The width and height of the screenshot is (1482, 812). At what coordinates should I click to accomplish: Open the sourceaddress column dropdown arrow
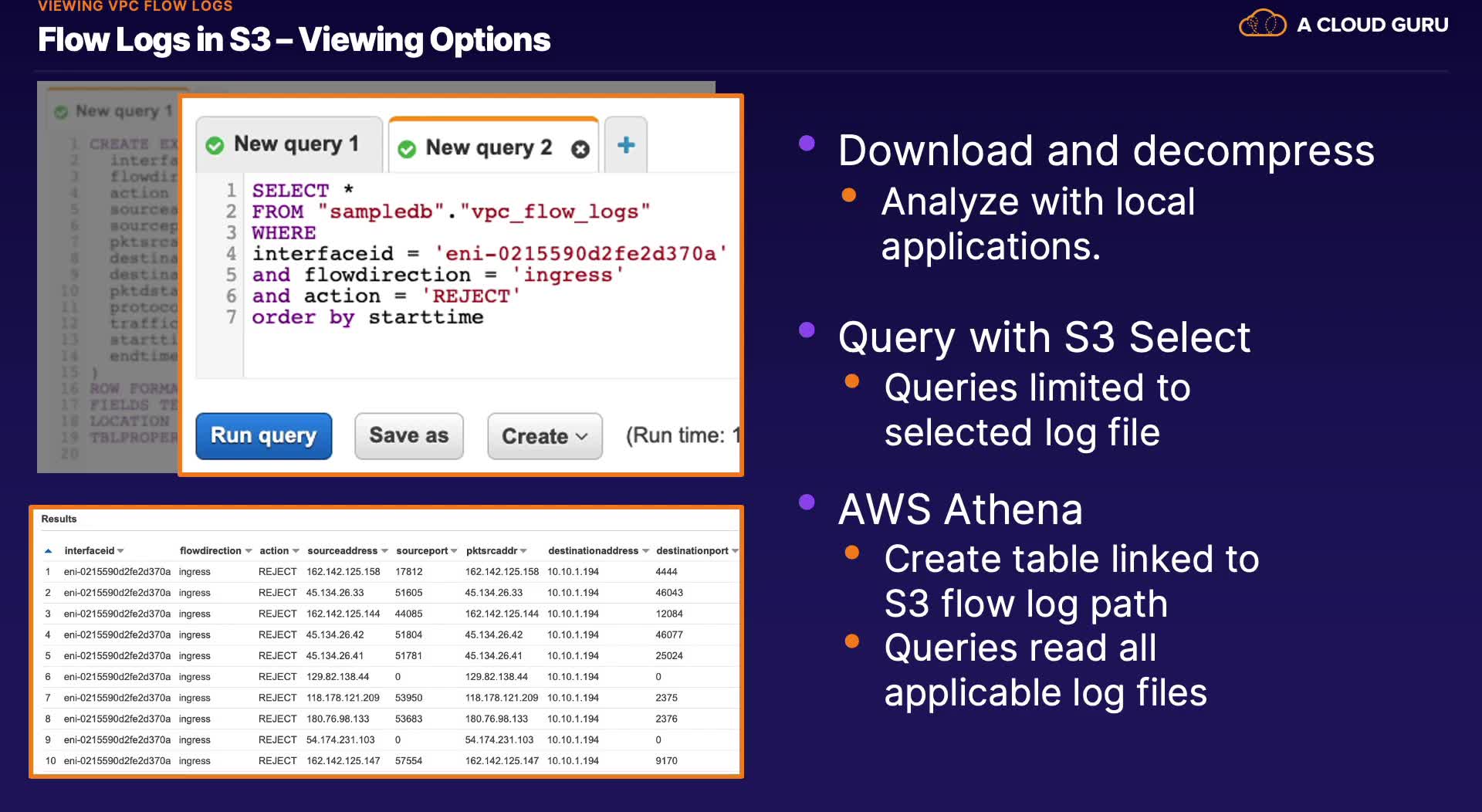pyautogui.click(x=384, y=551)
